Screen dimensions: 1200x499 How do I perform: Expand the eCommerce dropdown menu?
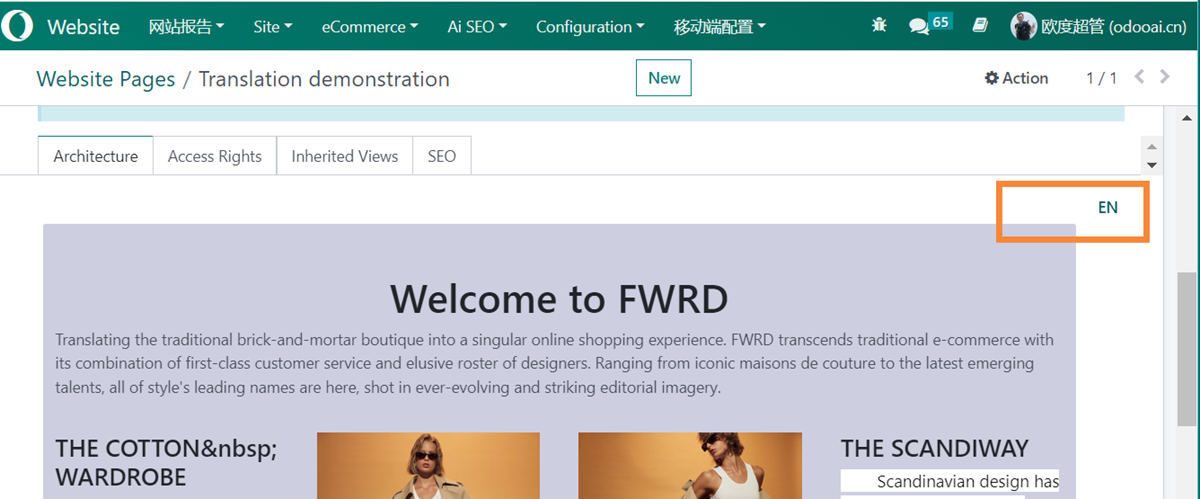point(370,27)
